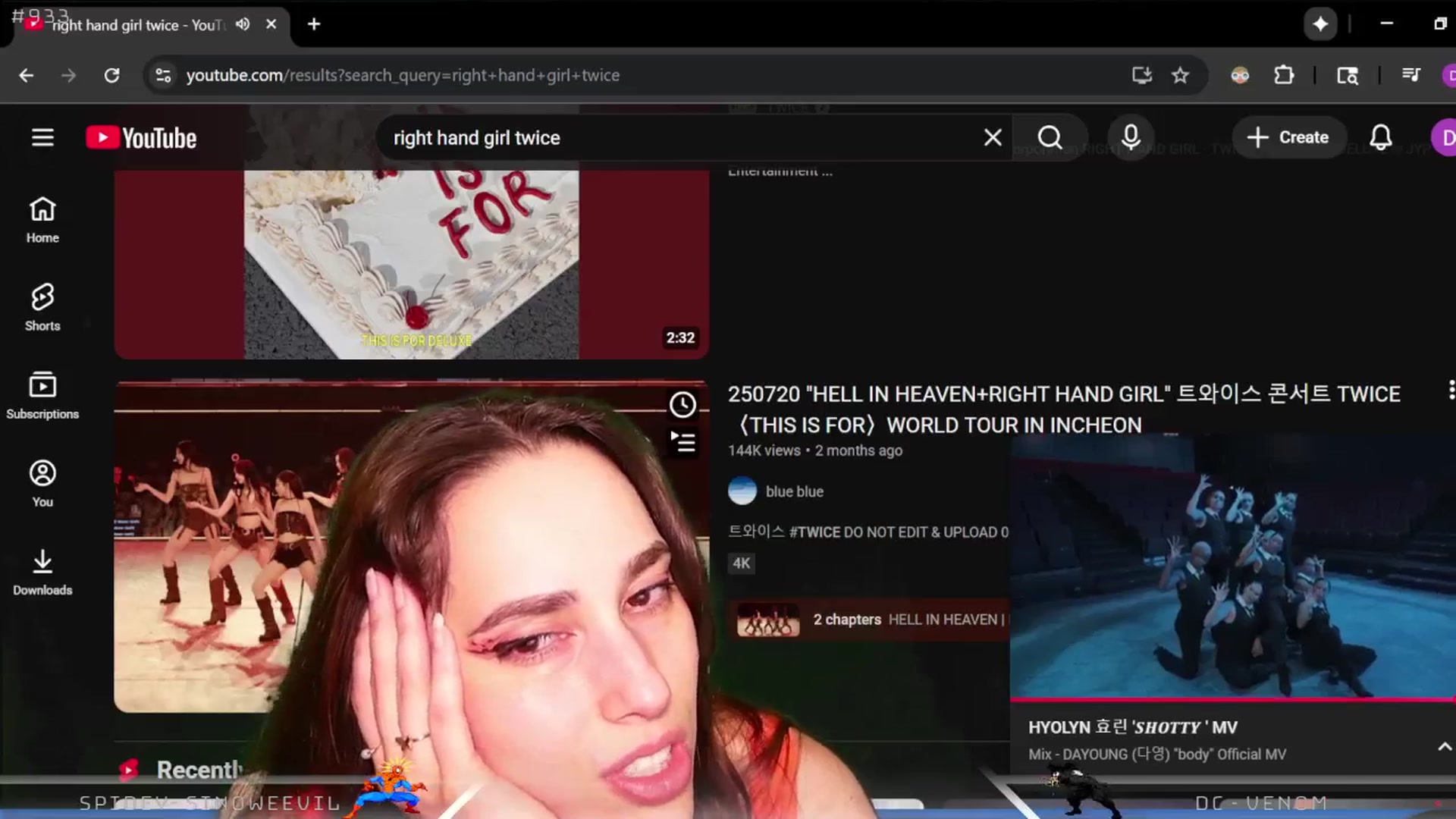This screenshot has height=819, width=1456.
Task: Open the Create button
Action: coord(1288,137)
